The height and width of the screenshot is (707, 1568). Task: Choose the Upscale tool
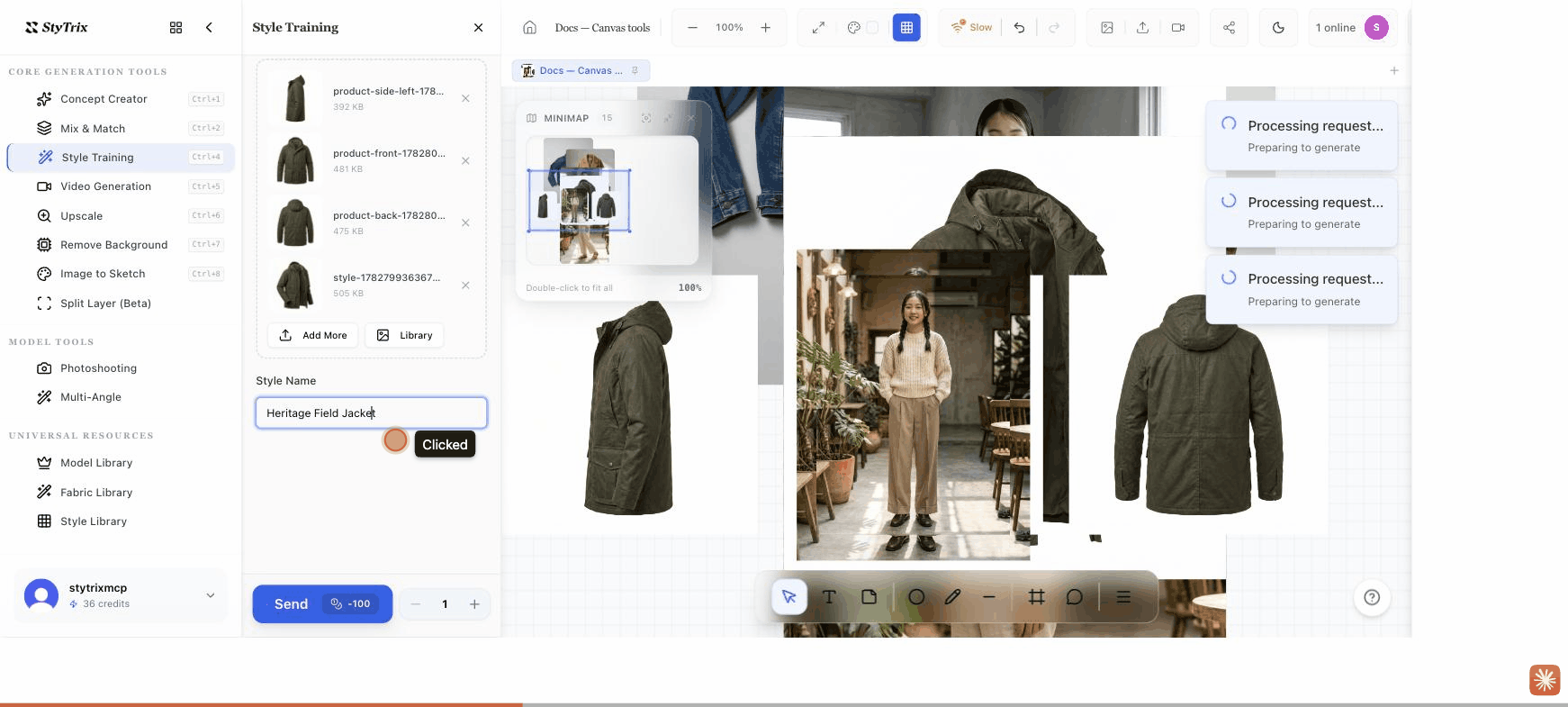click(121, 216)
